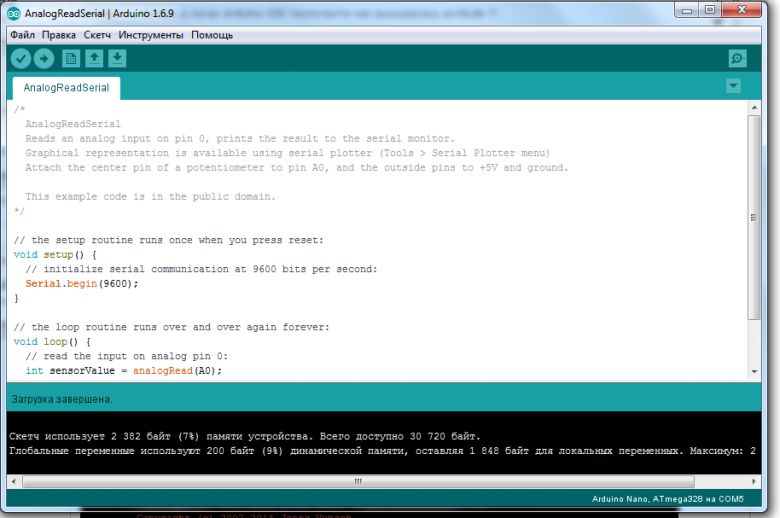
Task: Expand the tab options dropdown arrow
Action: (x=733, y=86)
